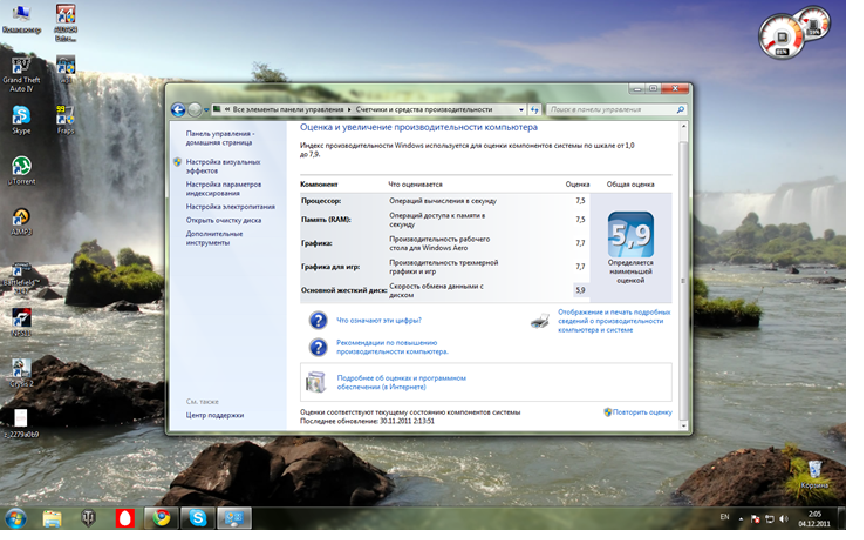Screen dimensions: 864x540
Task: Refresh the control panel address bar
Action: click(534, 110)
